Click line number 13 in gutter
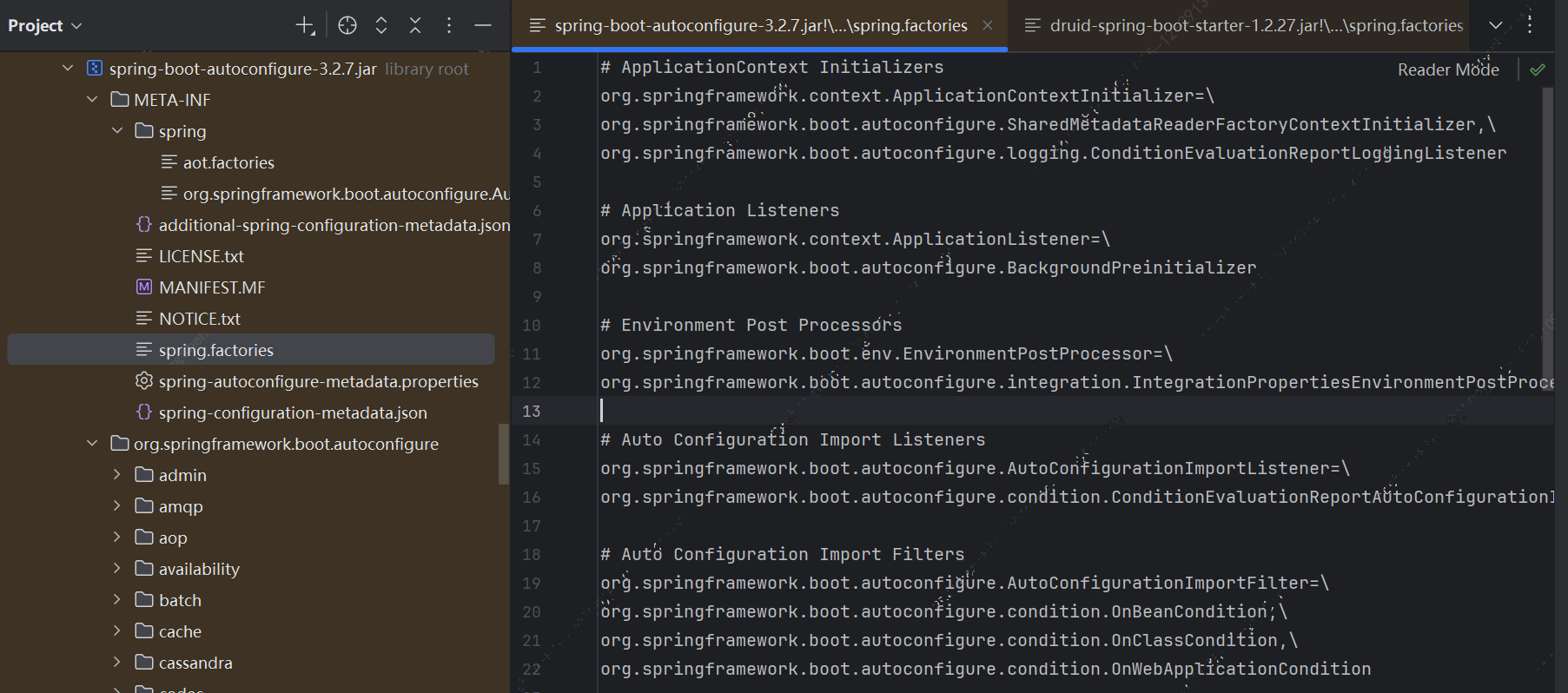Viewport: 1568px width, 693px height. click(532, 411)
